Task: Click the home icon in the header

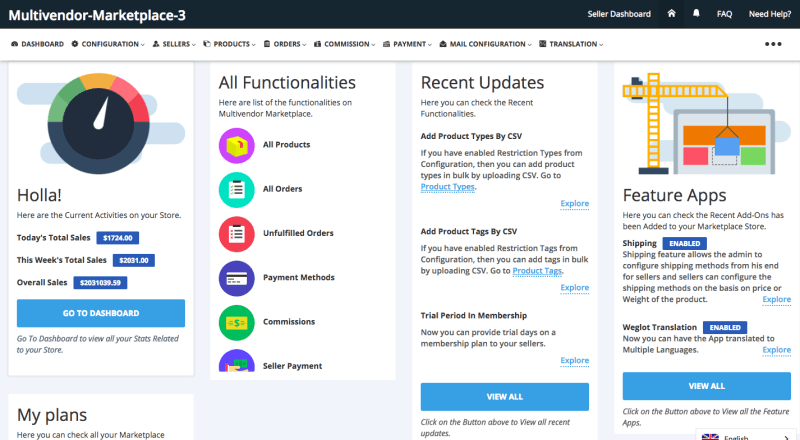Action: coord(669,14)
